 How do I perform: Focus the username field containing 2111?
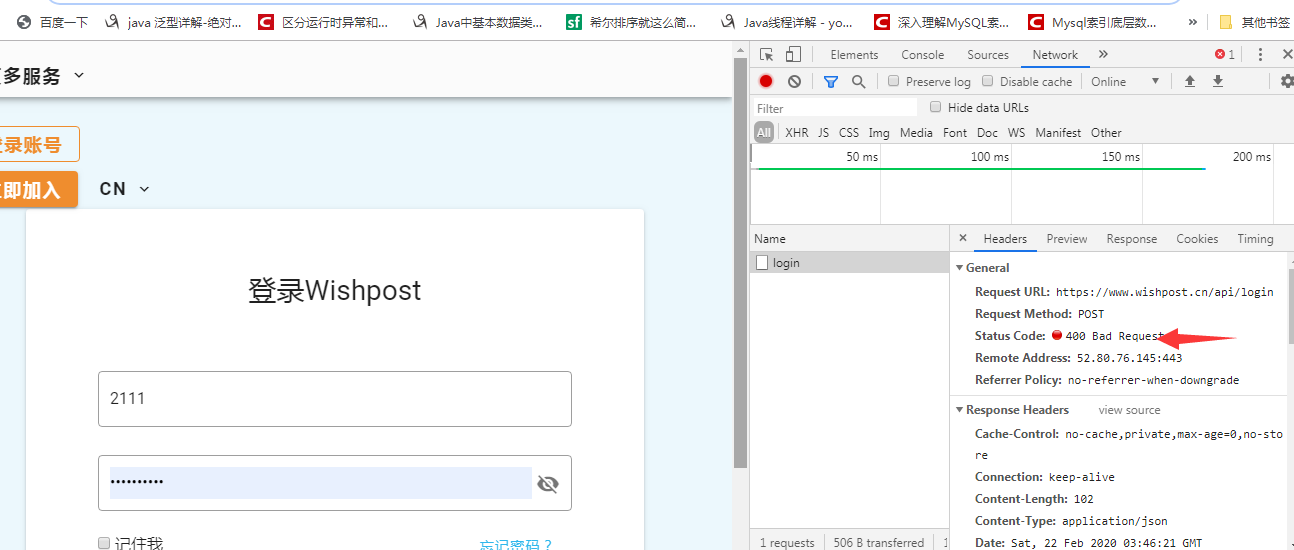click(x=335, y=399)
